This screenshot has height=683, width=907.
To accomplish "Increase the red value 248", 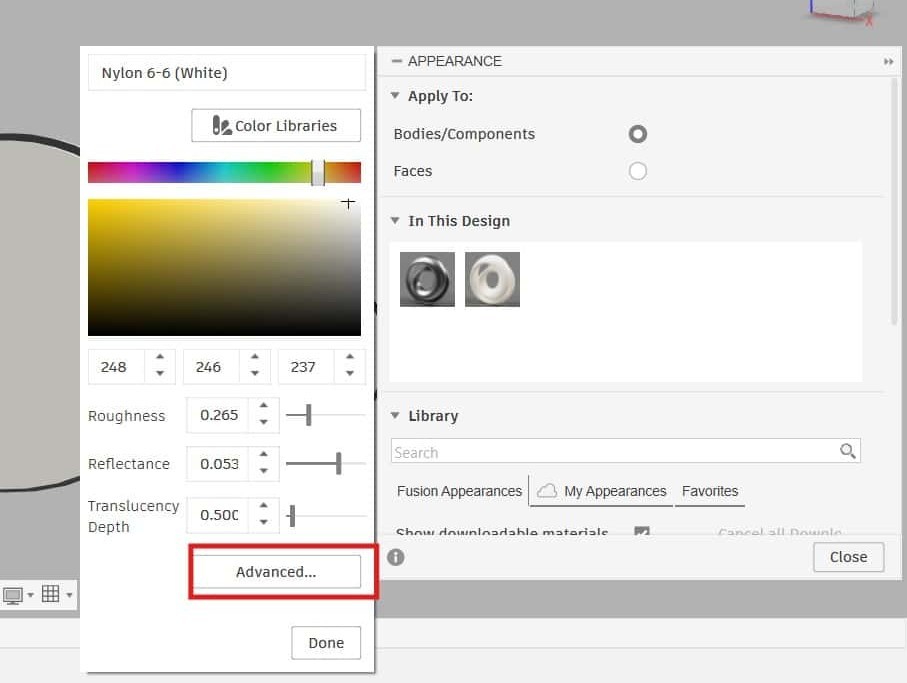I will point(160,357).
